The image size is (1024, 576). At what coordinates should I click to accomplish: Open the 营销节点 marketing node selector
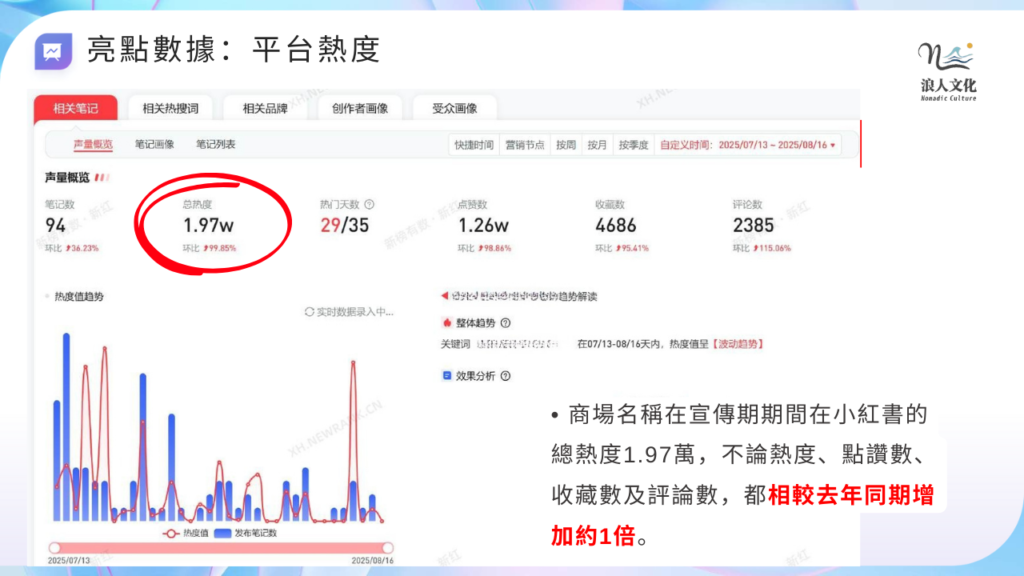click(525, 145)
